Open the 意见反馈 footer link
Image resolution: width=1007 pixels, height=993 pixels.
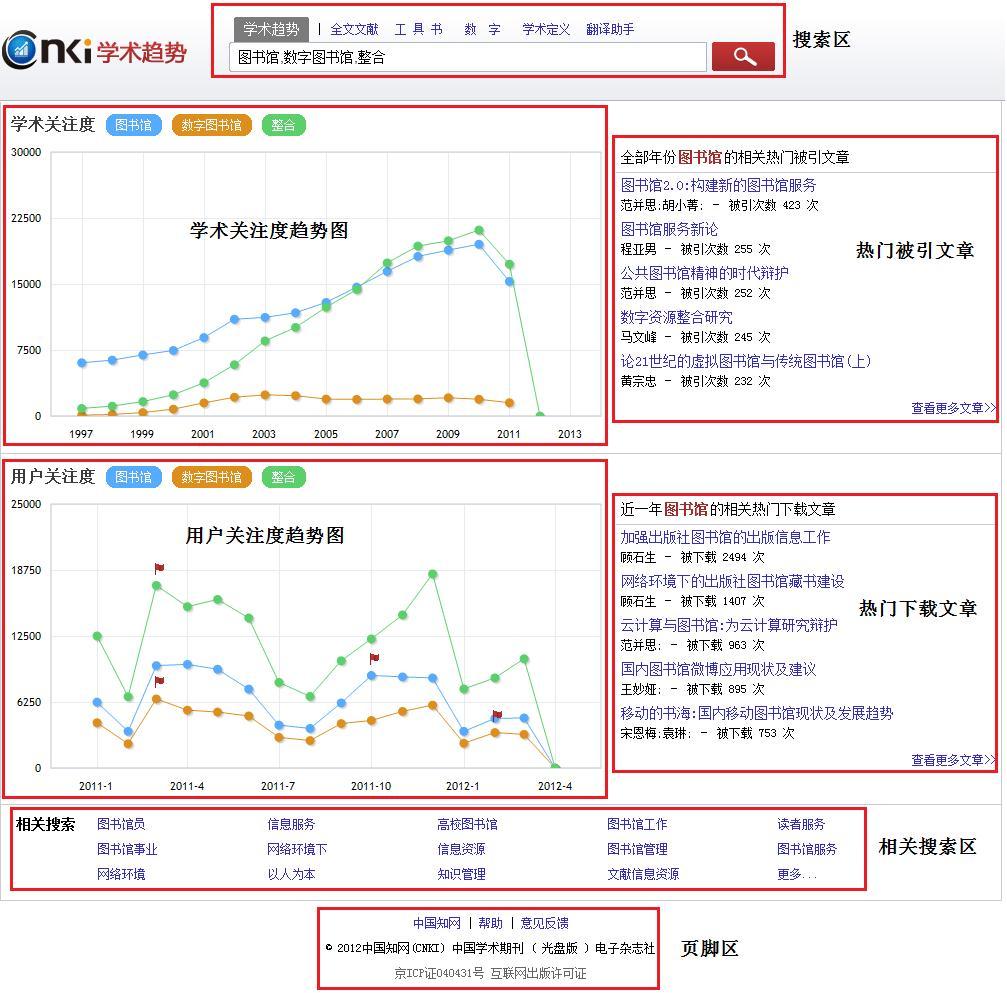tap(544, 923)
